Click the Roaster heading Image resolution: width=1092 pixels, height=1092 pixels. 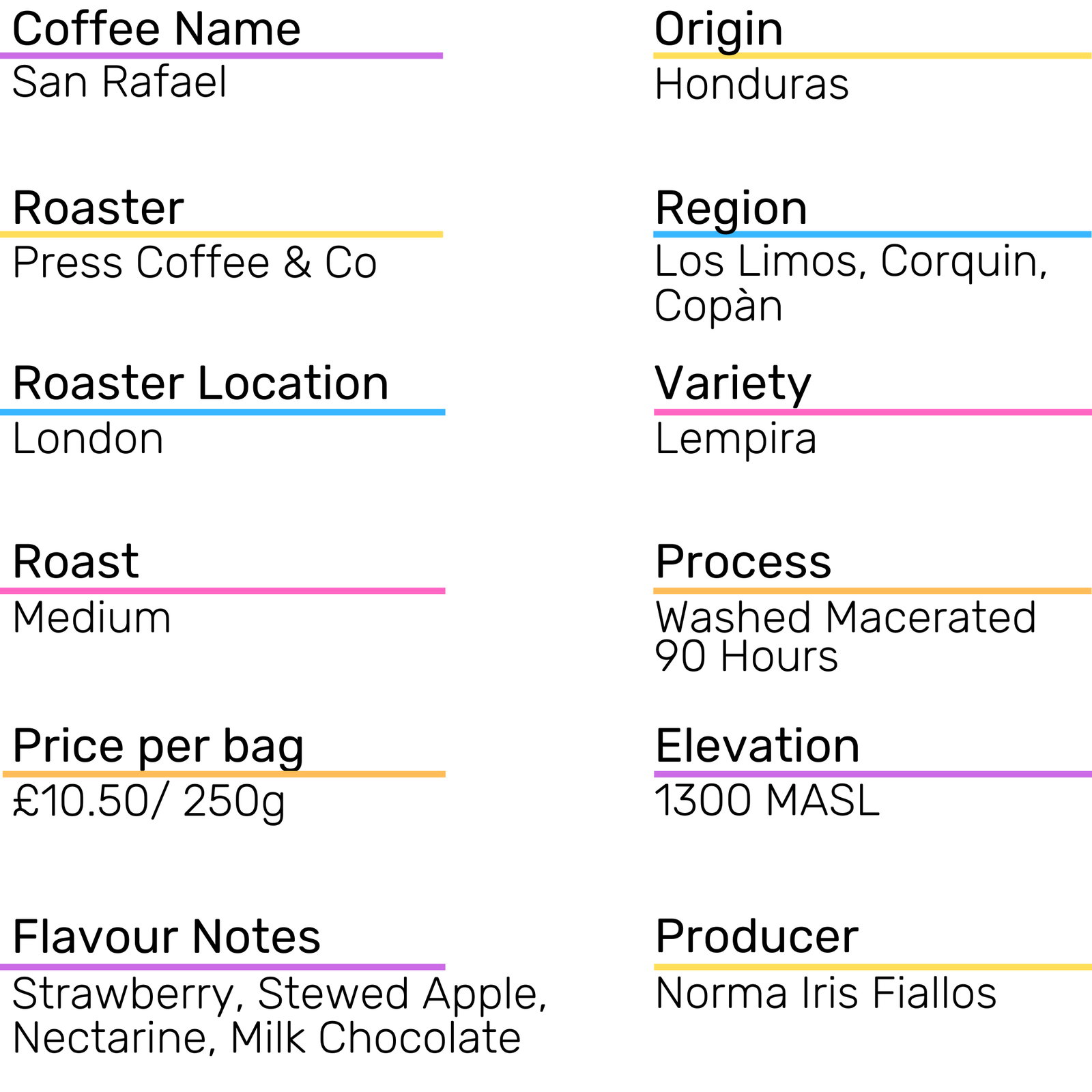coord(98,208)
